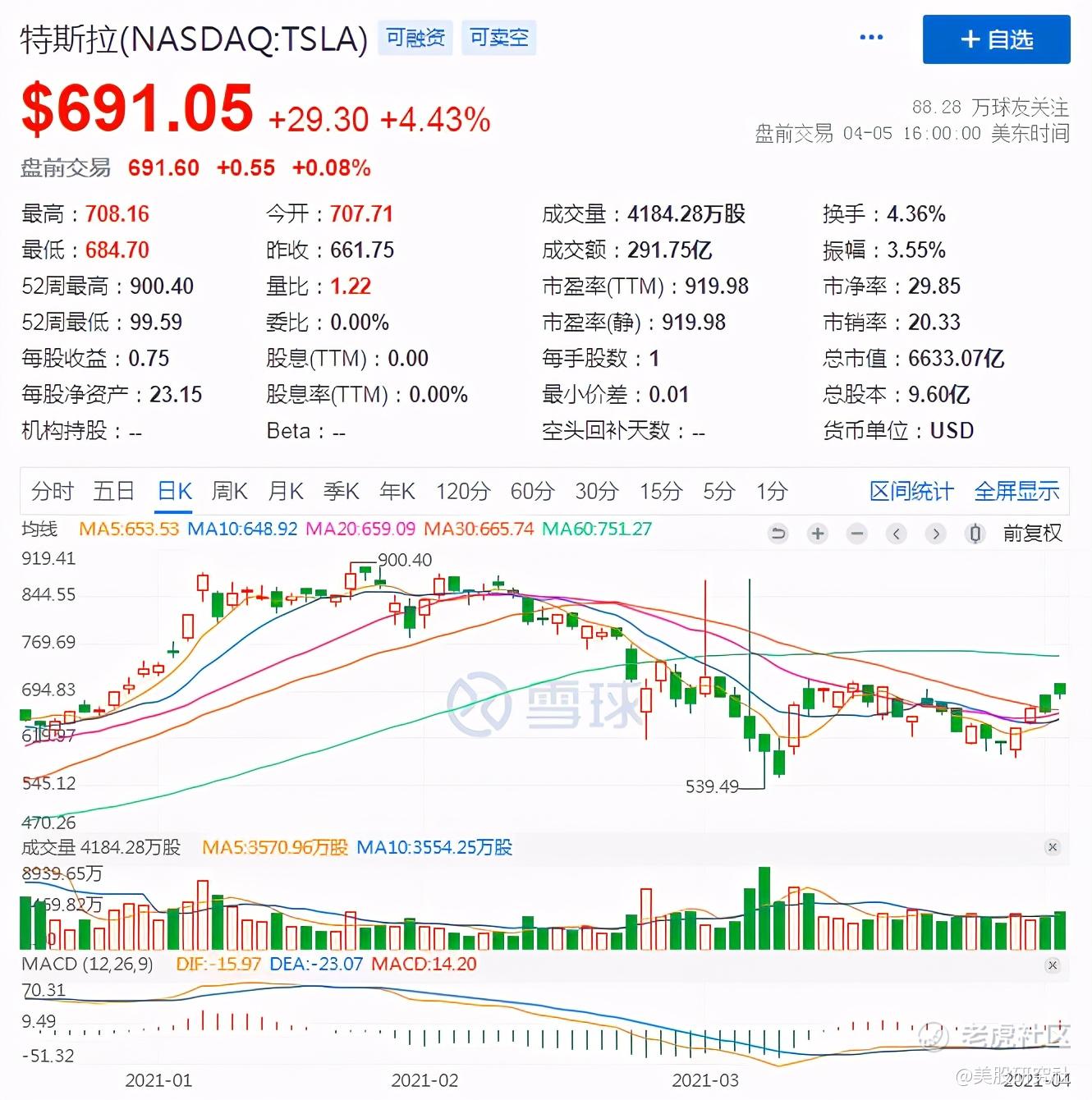This screenshot has height=1100, width=1092.
Task: Click the candlestick style icon beside 前复权
Action: point(975,534)
